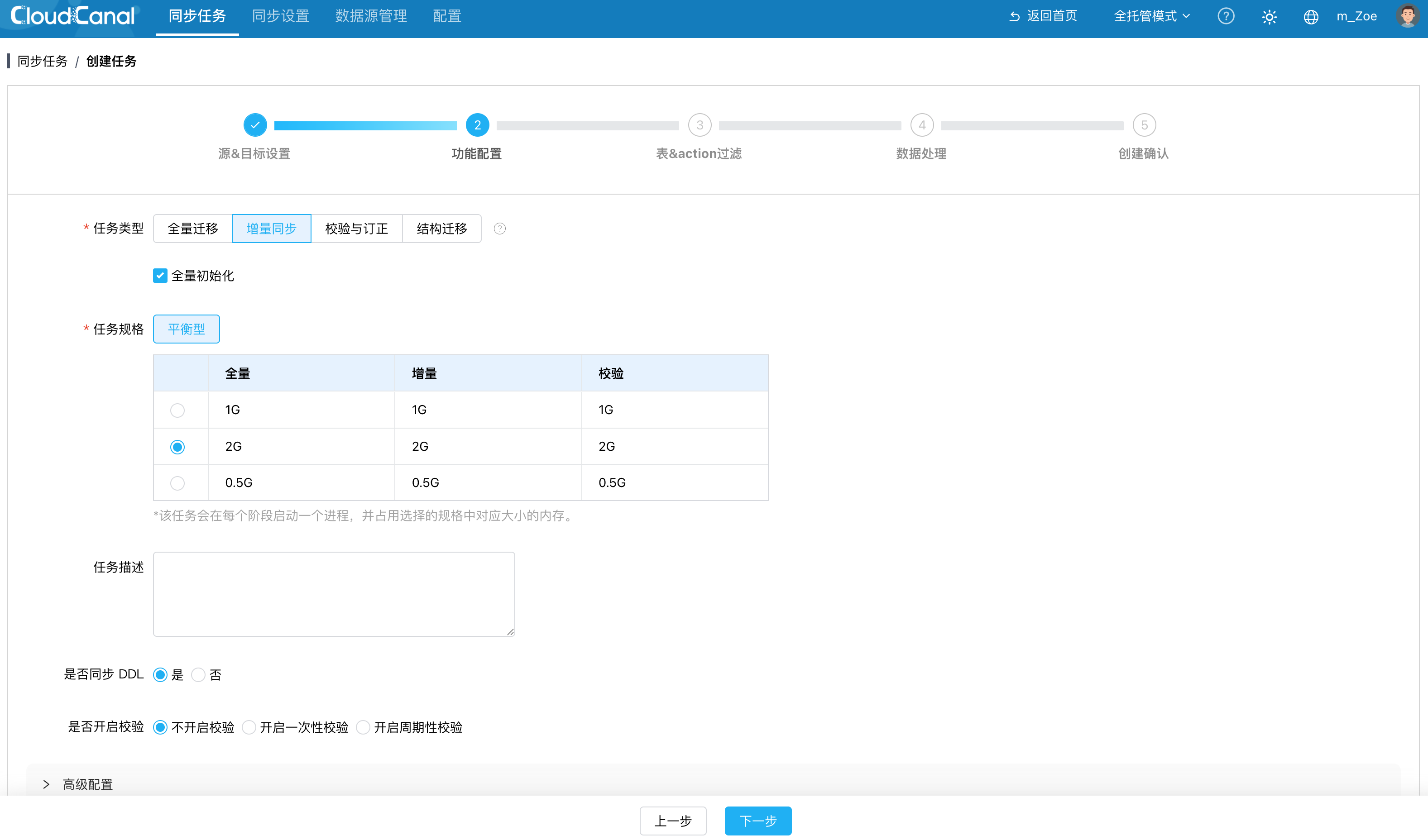
Task: Toggle the theme sun icon
Action: (1270, 17)
